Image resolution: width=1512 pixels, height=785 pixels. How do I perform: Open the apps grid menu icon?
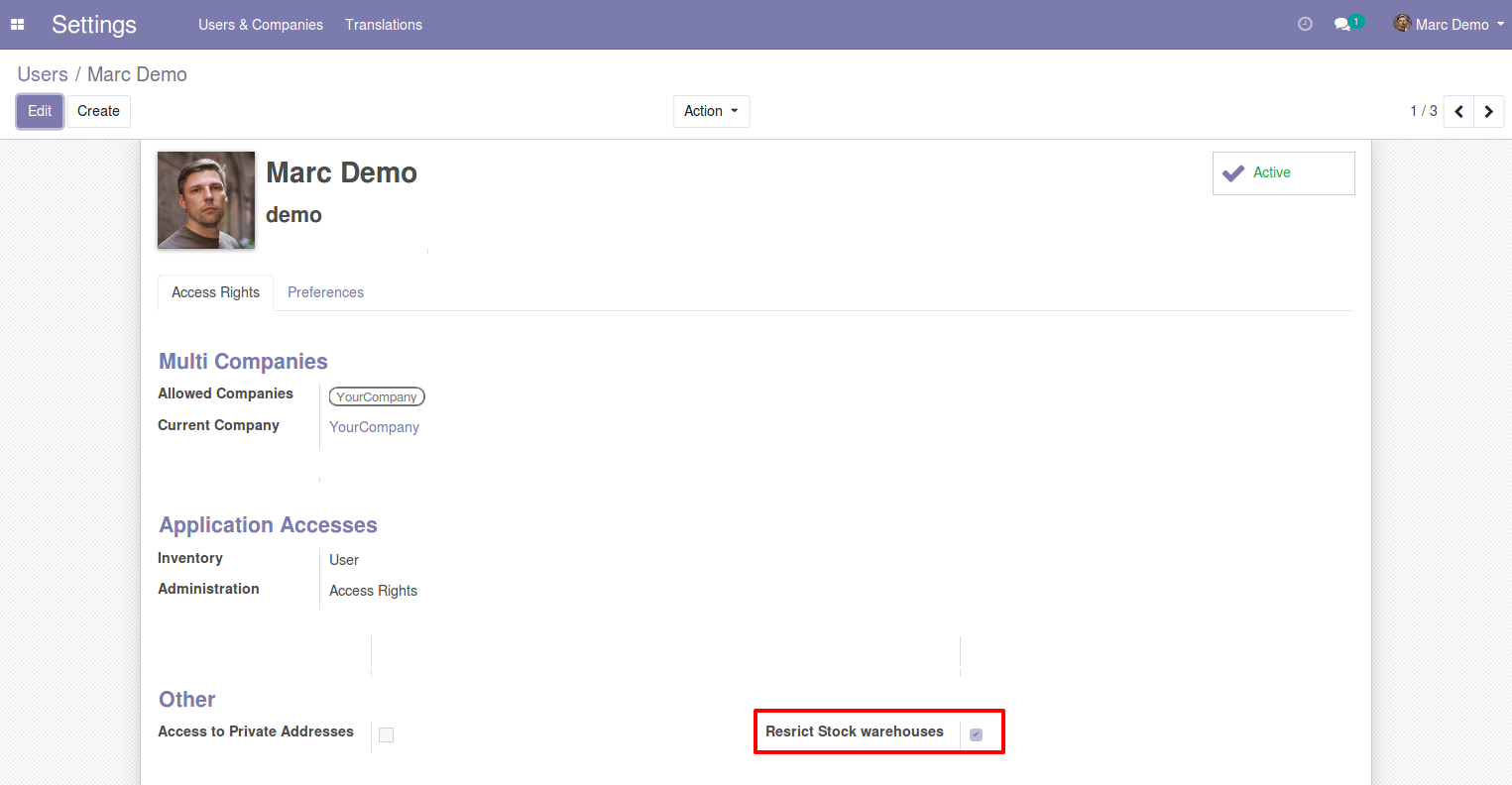tap(17, 25)
